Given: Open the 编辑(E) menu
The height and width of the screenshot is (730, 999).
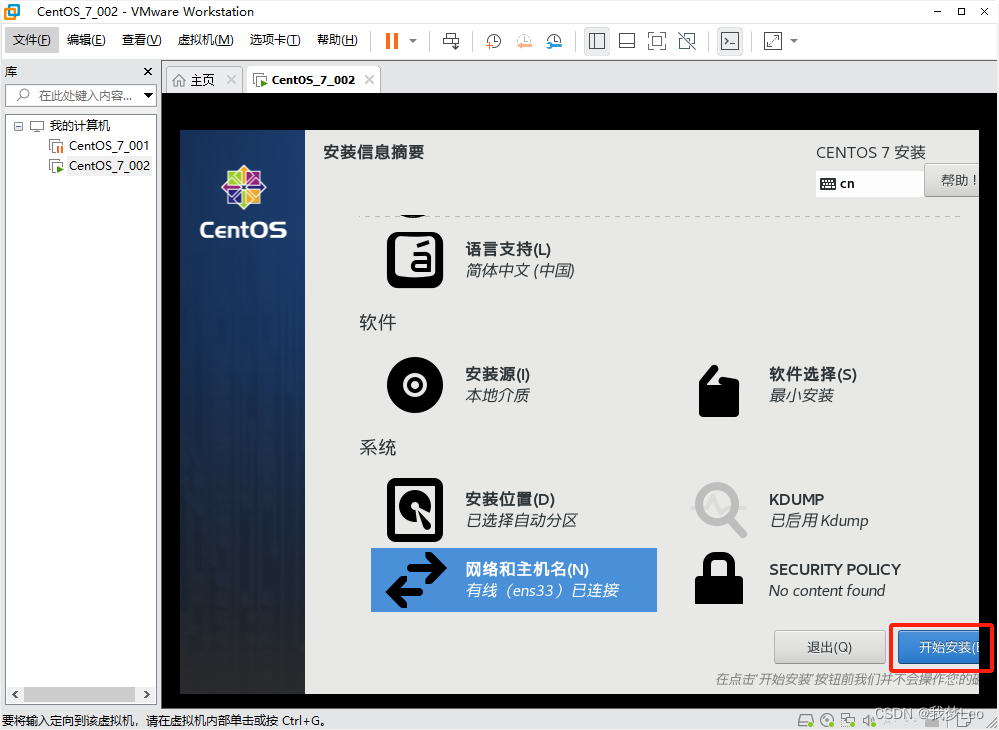Looking at the screenshot, I should point(86,40).
